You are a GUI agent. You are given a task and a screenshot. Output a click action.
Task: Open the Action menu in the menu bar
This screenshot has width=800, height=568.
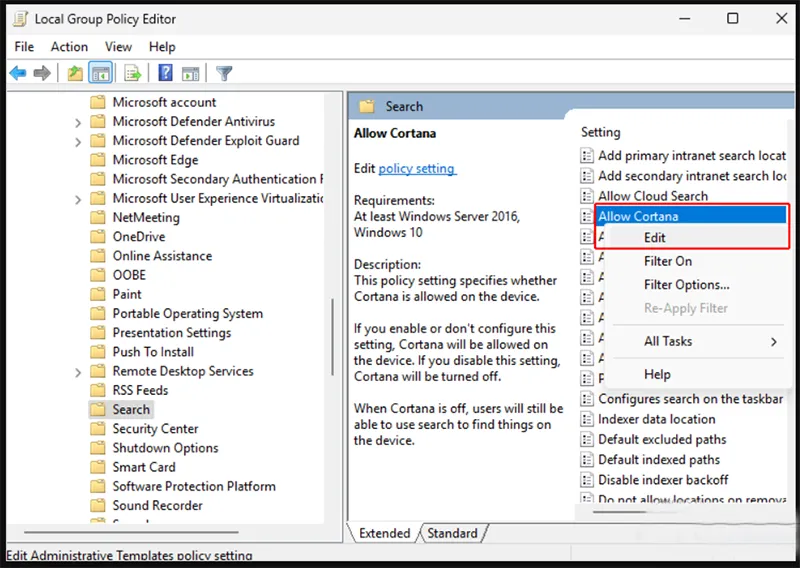[69, 46]
